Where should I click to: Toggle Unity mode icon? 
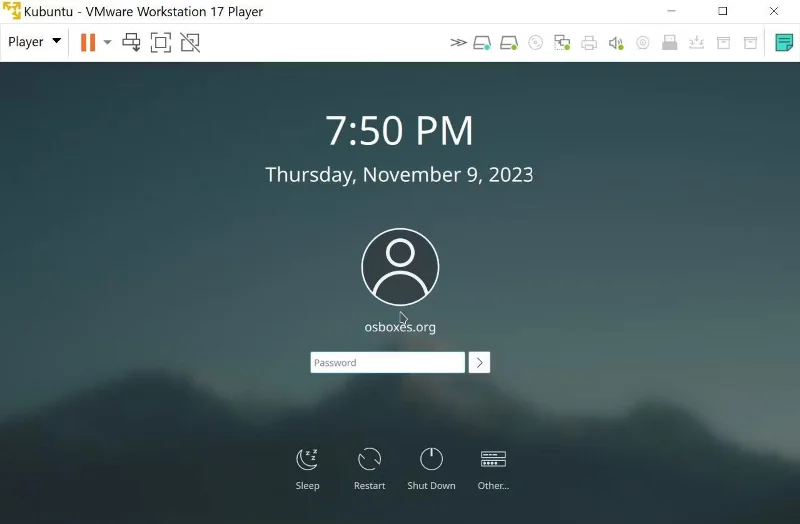tap(190, 42)
